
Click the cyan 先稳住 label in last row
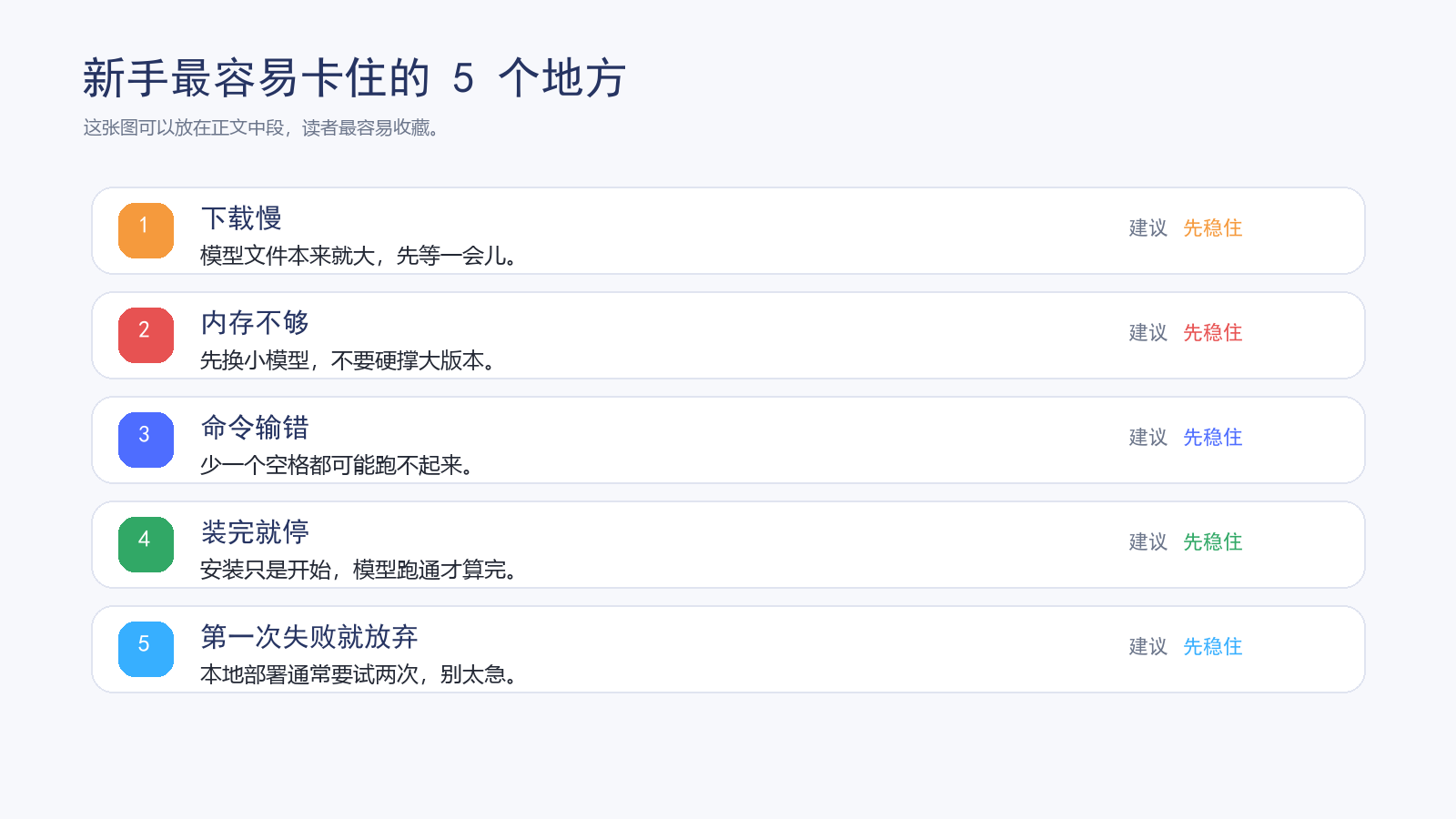[x=1212, y=646]
